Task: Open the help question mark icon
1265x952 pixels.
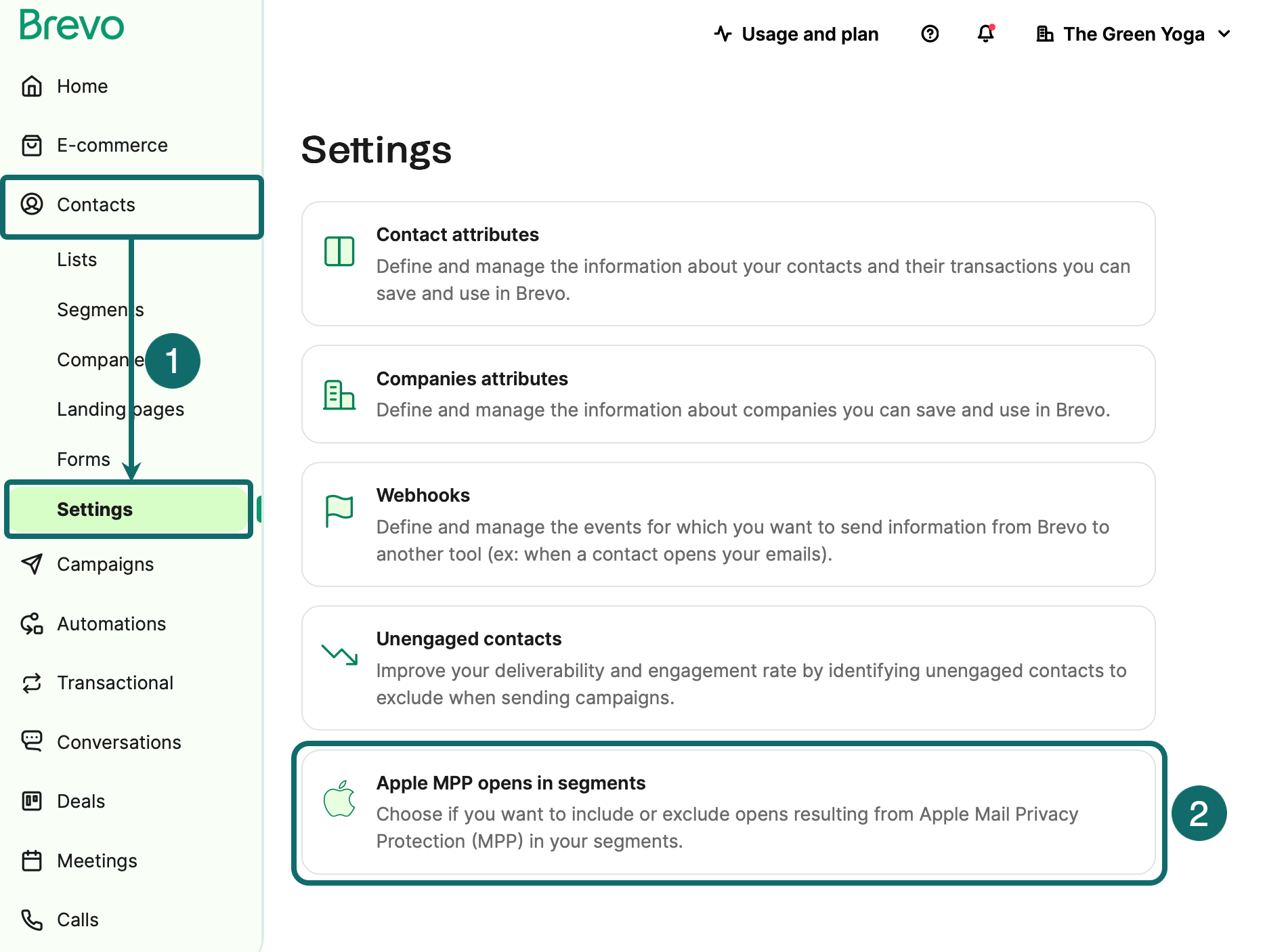Action: (x=930, y=34)
